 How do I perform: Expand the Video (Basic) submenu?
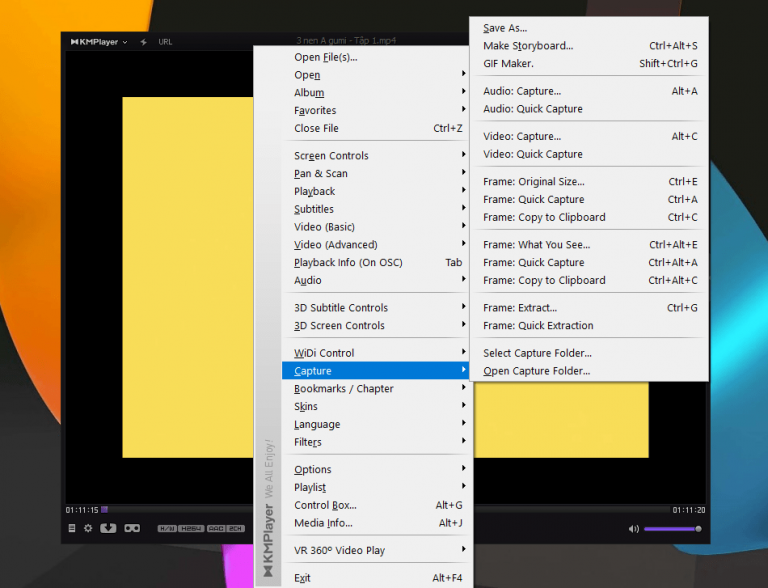pyautogui.click(x=377, y=227)
